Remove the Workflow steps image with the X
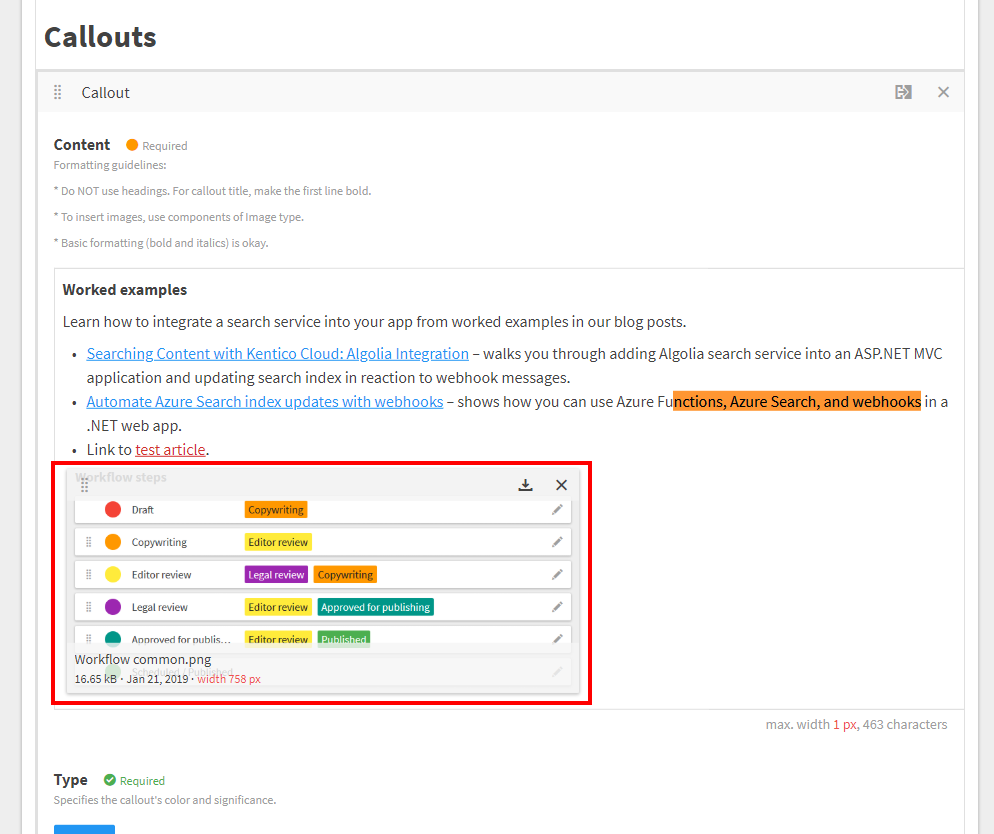994x834 pixels. (x=561, y=484)
